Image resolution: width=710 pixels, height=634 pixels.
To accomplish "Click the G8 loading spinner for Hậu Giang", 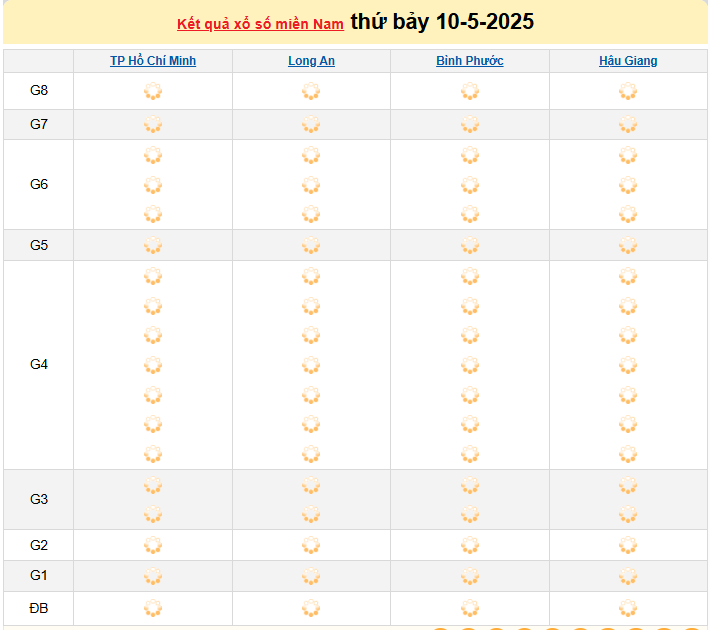I will pos(628,91).
